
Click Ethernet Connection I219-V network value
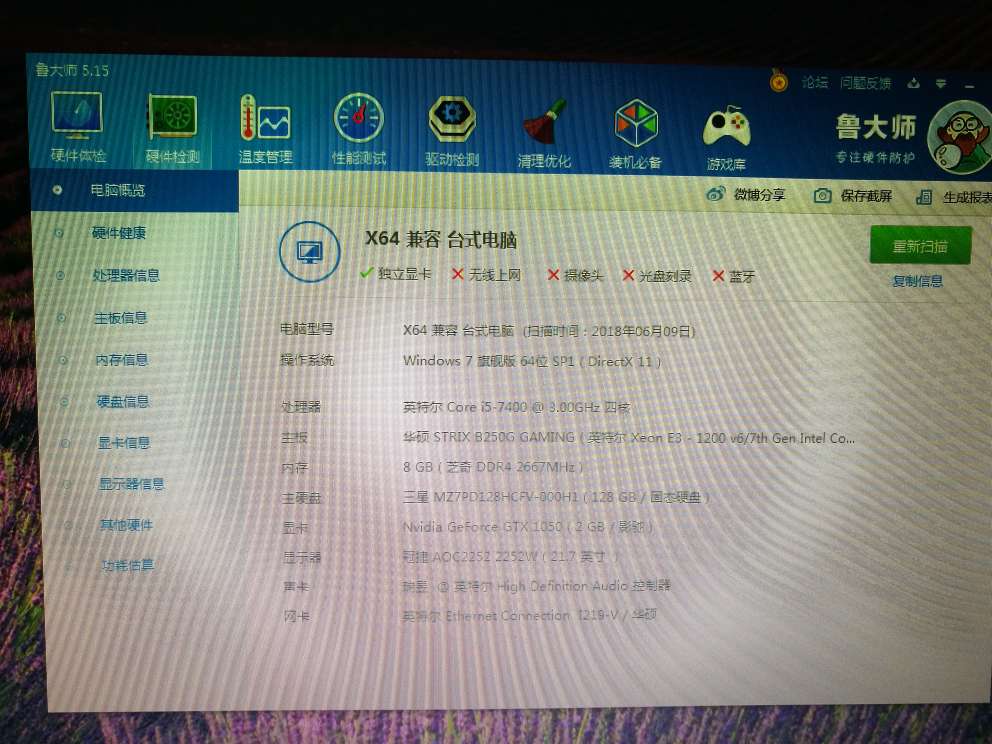pos(530,615)
